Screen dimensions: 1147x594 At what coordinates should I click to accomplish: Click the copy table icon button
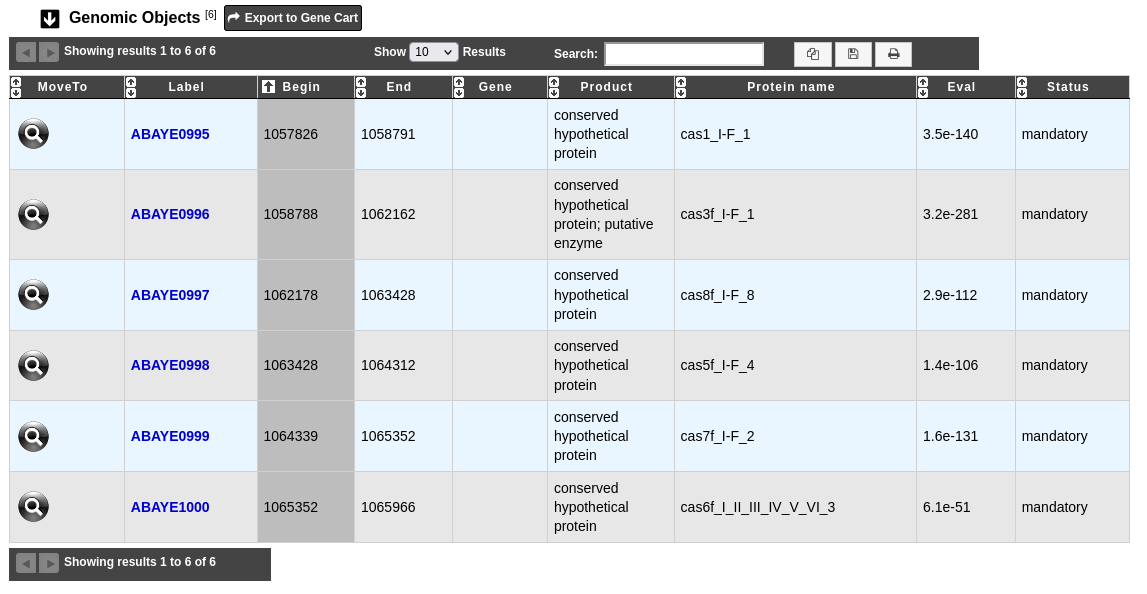(813, 54)
